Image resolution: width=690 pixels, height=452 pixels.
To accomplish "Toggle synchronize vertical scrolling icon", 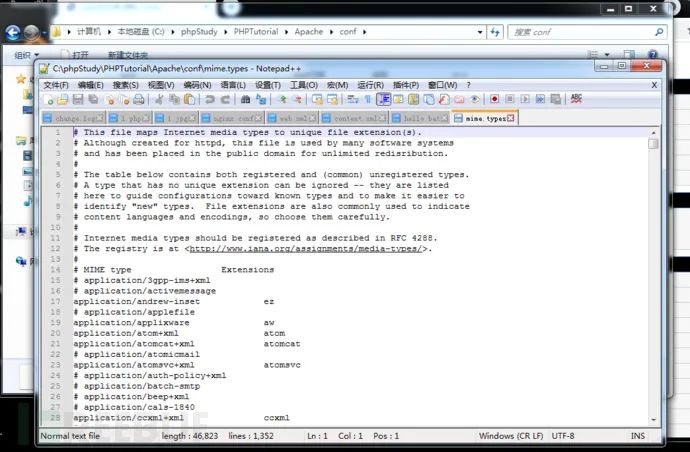I will click(x=317, y=99).
